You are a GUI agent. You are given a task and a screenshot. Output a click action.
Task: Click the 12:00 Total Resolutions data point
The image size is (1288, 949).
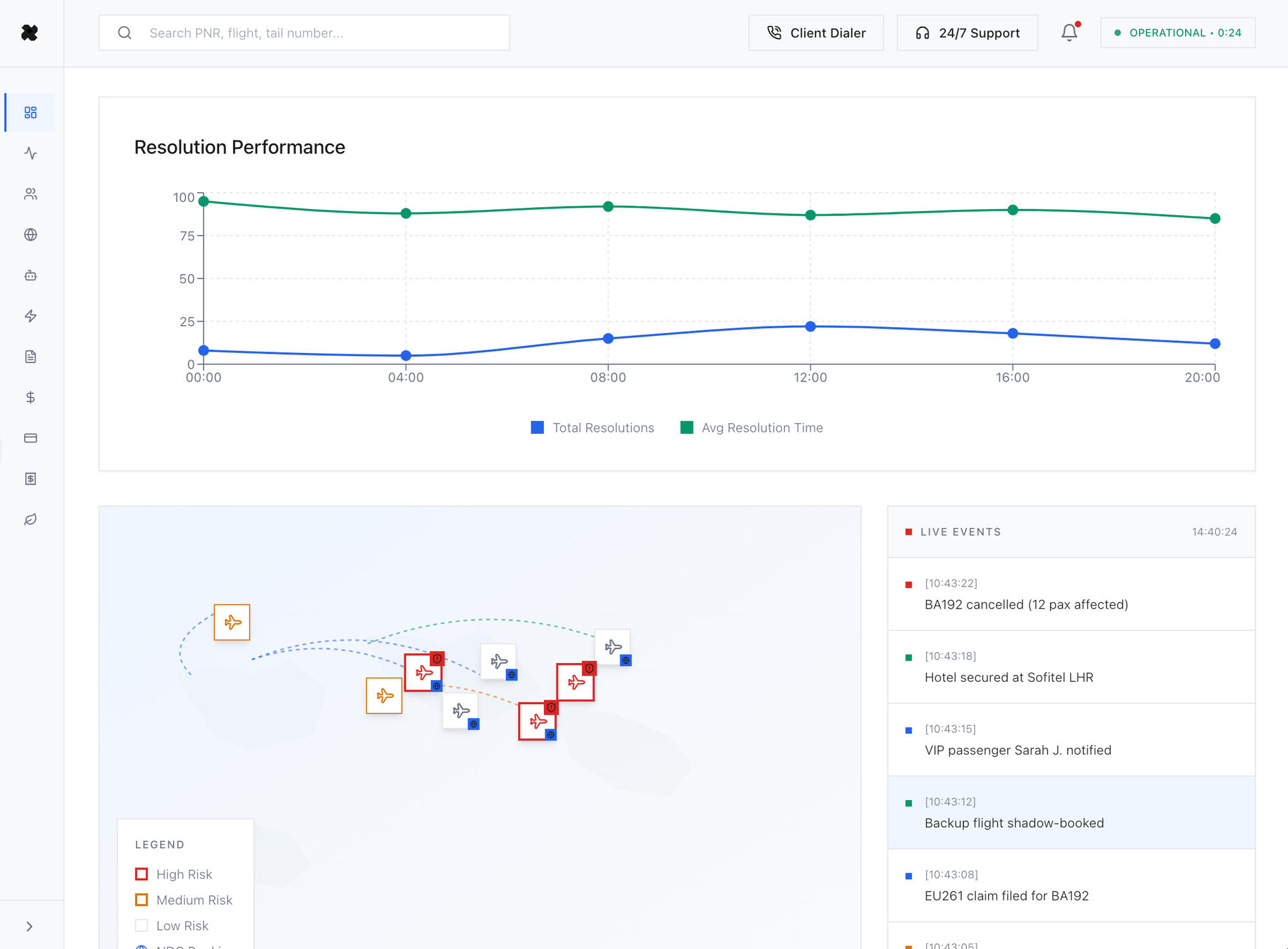(x=810, y=326)
